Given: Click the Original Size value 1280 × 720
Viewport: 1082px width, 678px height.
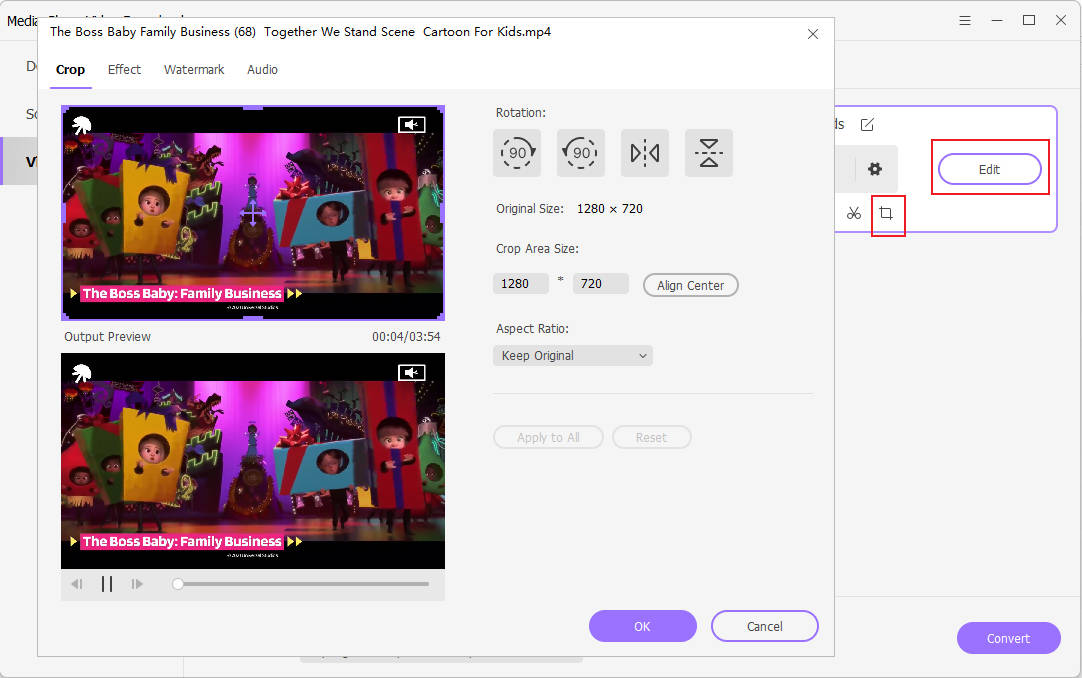Looking at the screenshot, I should (x=610, y=208).
